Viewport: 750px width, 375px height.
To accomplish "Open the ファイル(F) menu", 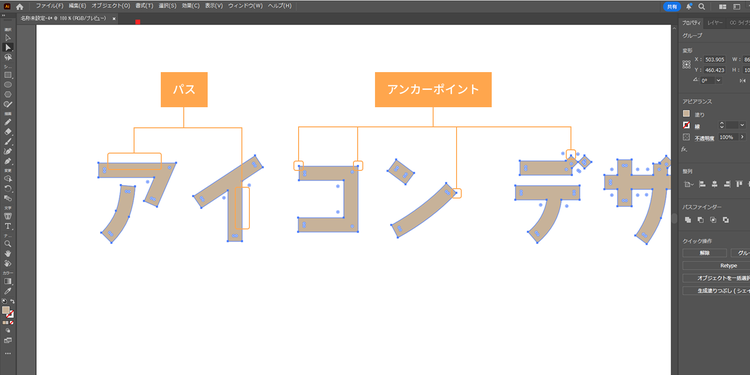I will (x=50, y=6).
